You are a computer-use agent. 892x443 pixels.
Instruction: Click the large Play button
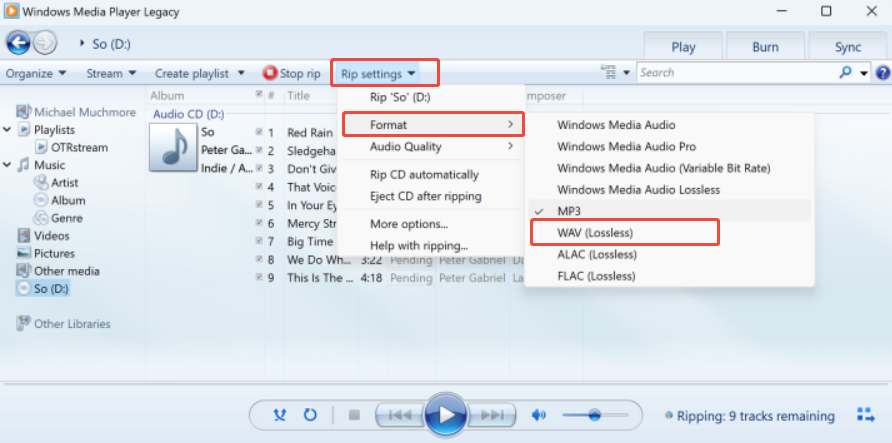pos(446,415)
